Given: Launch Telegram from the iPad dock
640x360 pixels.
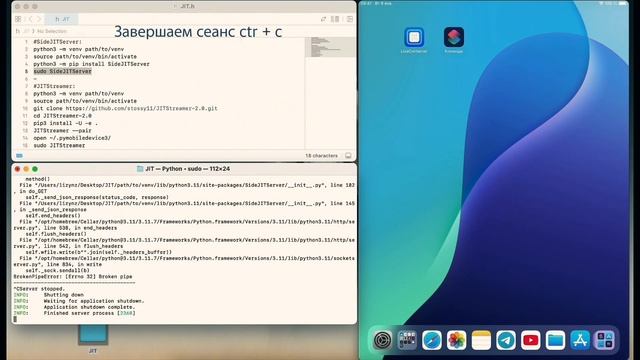Looking at the screenshot, I should (x=506, y=340).
